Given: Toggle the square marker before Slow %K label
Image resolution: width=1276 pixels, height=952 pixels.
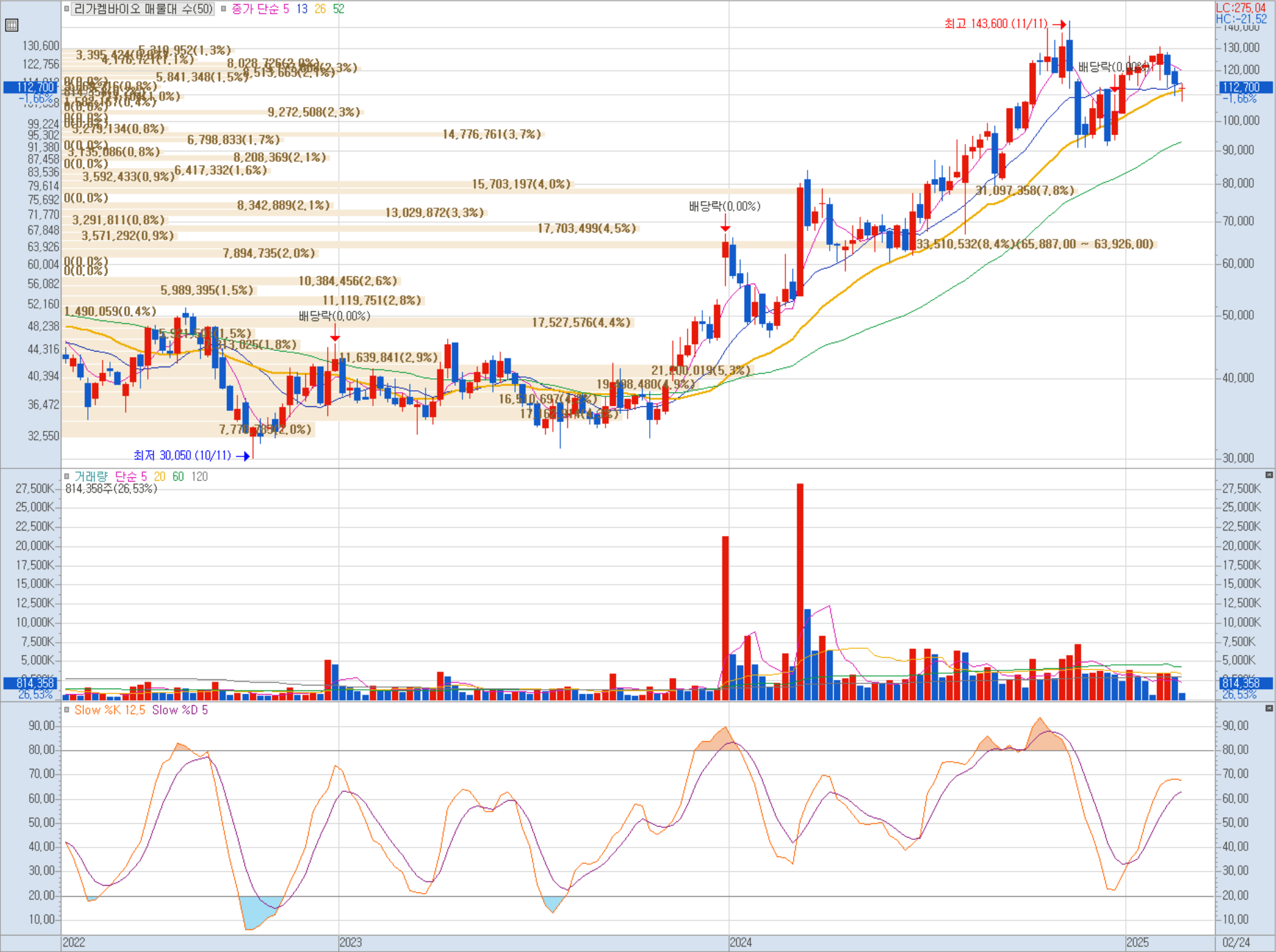Looking at the screenshot, I should click(x=67, y=710).
